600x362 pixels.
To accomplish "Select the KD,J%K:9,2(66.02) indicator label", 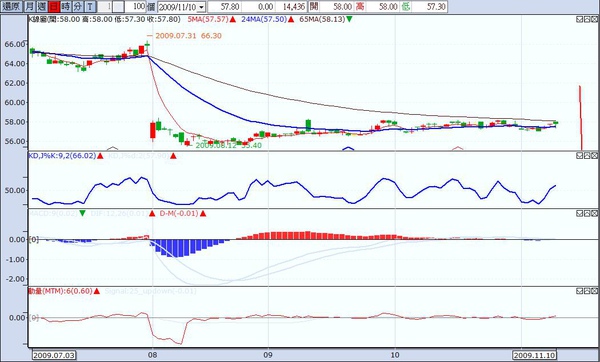I will click(62, 156).
